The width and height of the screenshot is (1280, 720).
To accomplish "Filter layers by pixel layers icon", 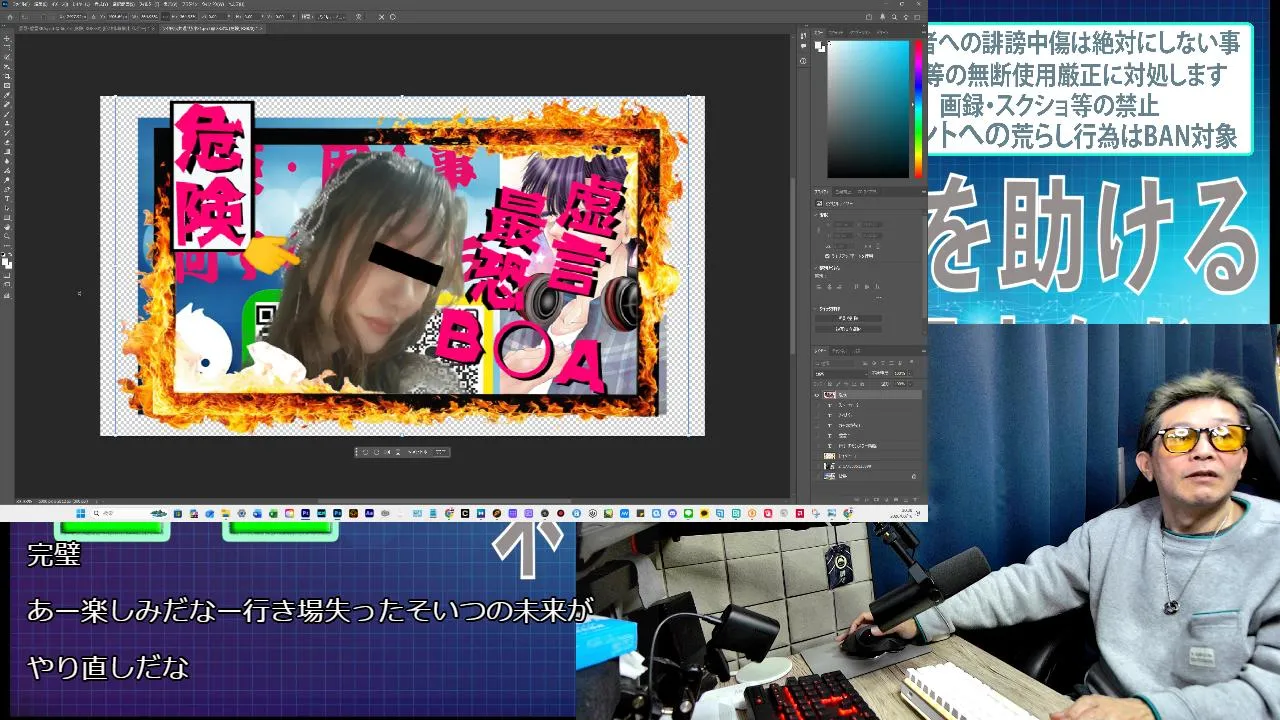I will (x=864, y=364).
